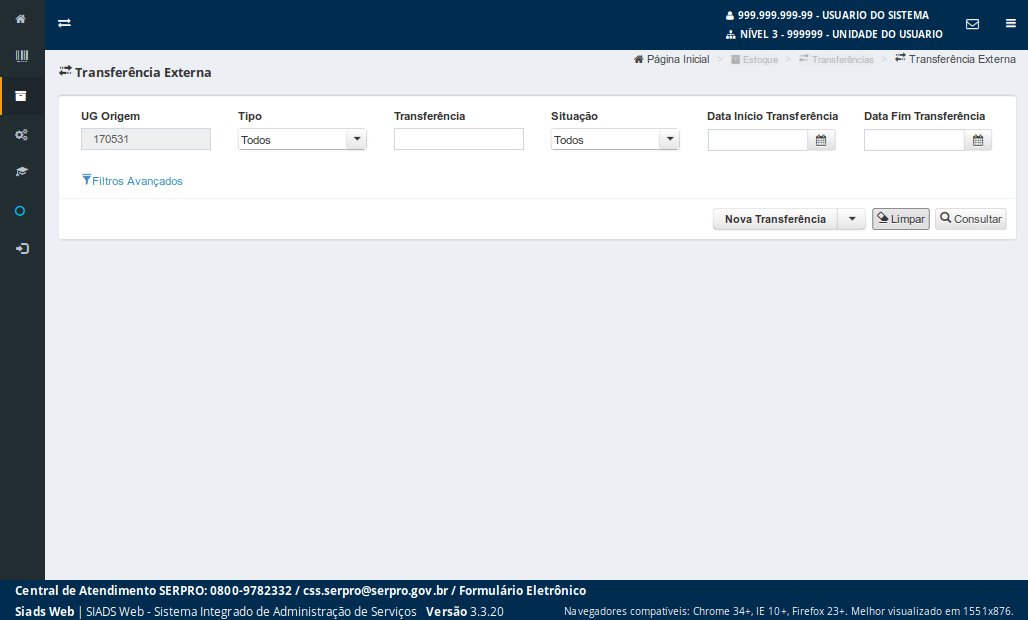Image resolution: width=1028 pixels, height=620 pixels.
Task: Click the Estoque breadcrumb
Action: click(755, 60)
